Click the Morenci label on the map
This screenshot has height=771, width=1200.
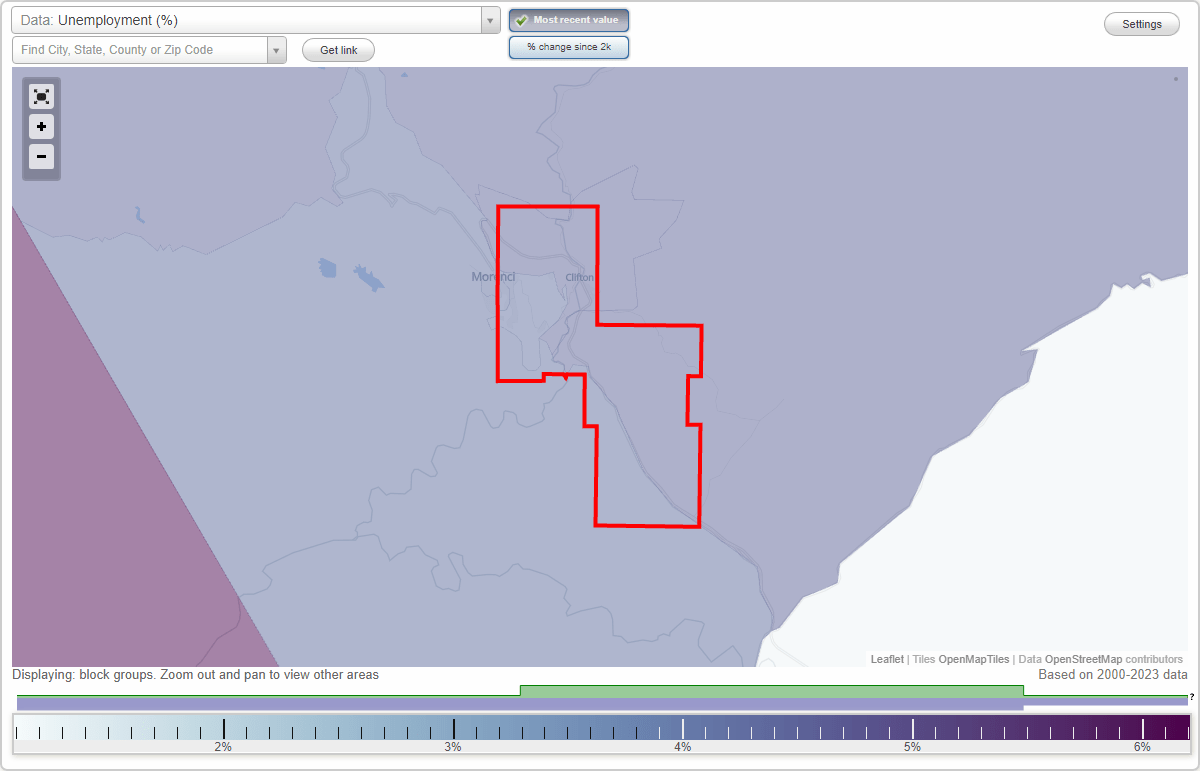[x=493, y=277]
